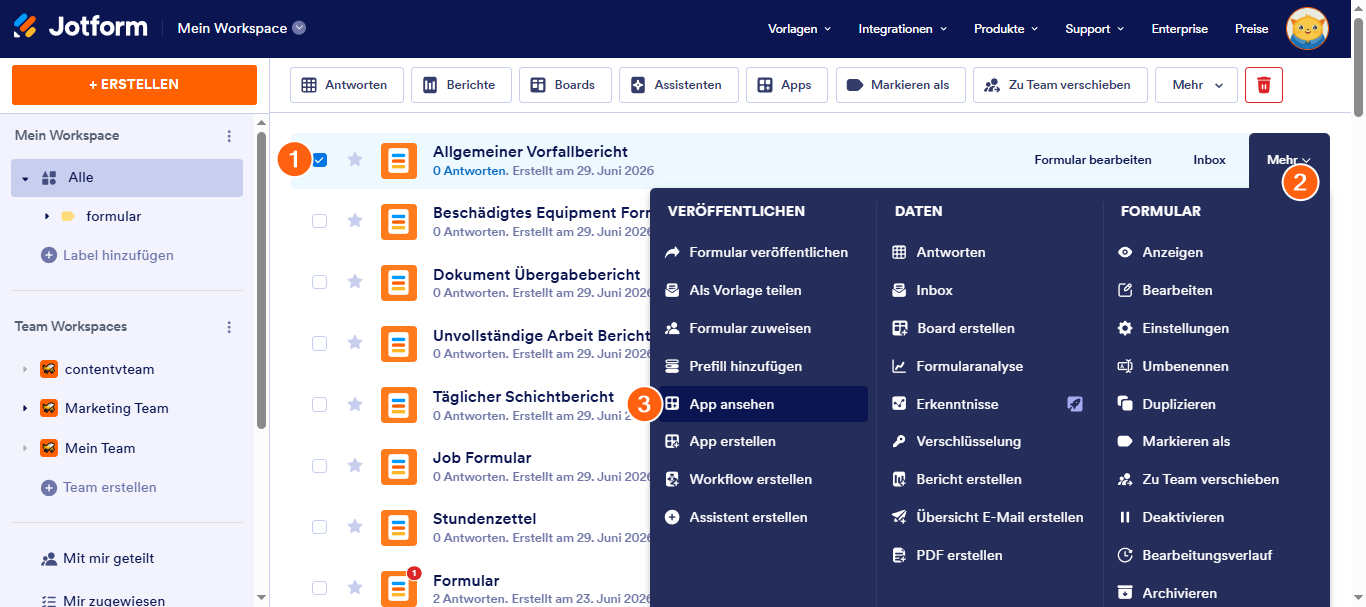1366x607 pixels.
Task: Click the Formular form icon with notification badge
Action: click(x=399, y=588)
